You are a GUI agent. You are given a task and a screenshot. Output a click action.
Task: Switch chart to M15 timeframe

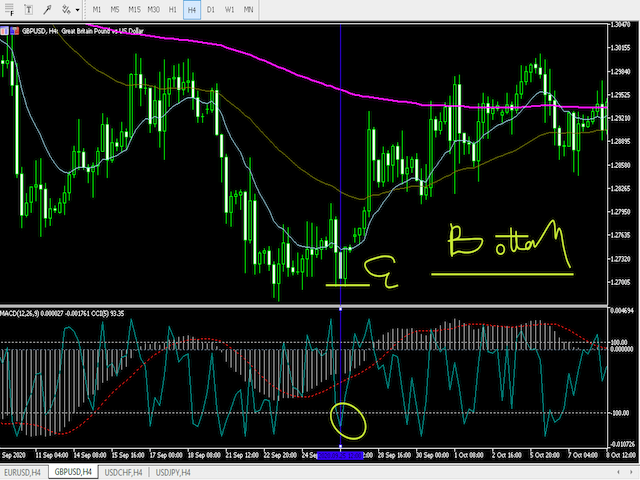[x=134, y=9]
